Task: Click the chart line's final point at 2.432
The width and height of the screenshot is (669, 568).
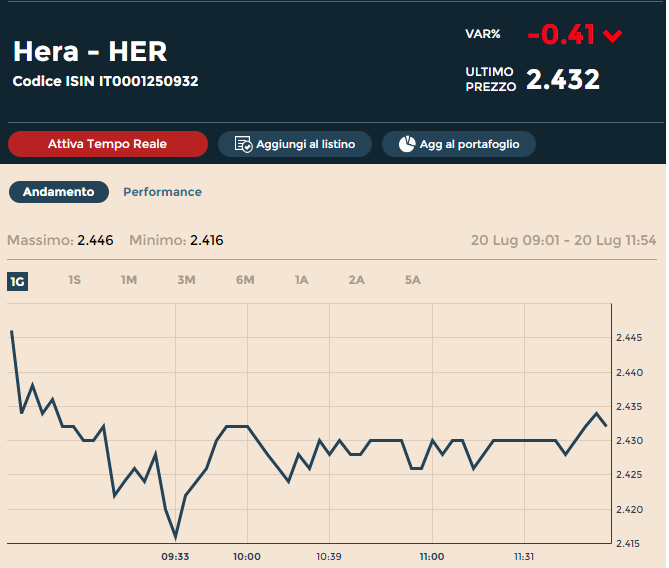Action: pos(606,426)
